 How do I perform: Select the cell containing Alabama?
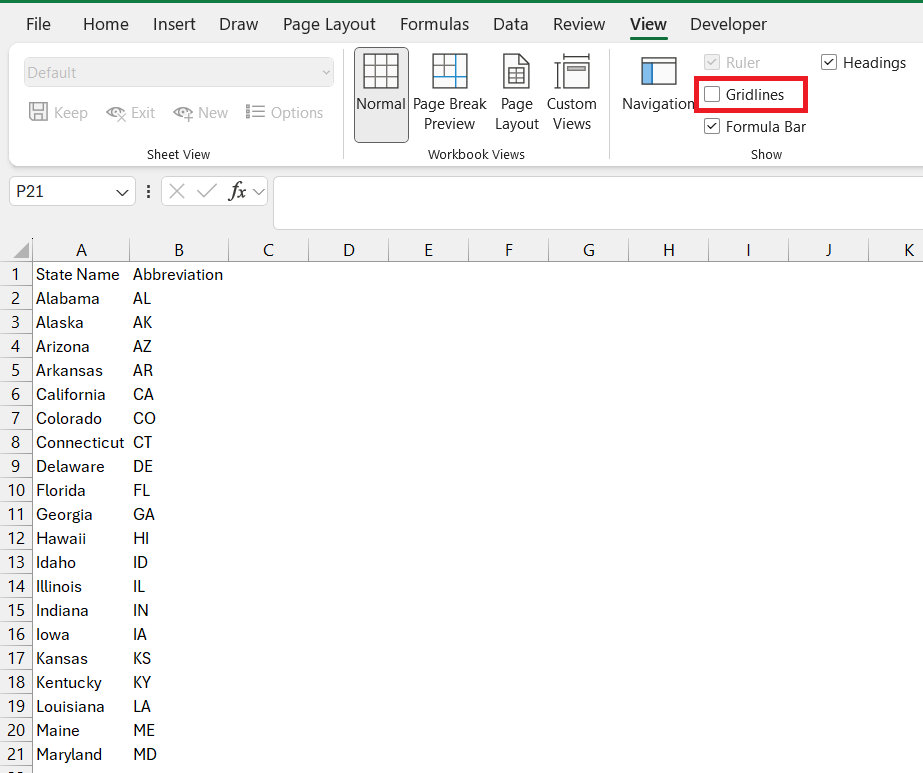tap(81, 298)
